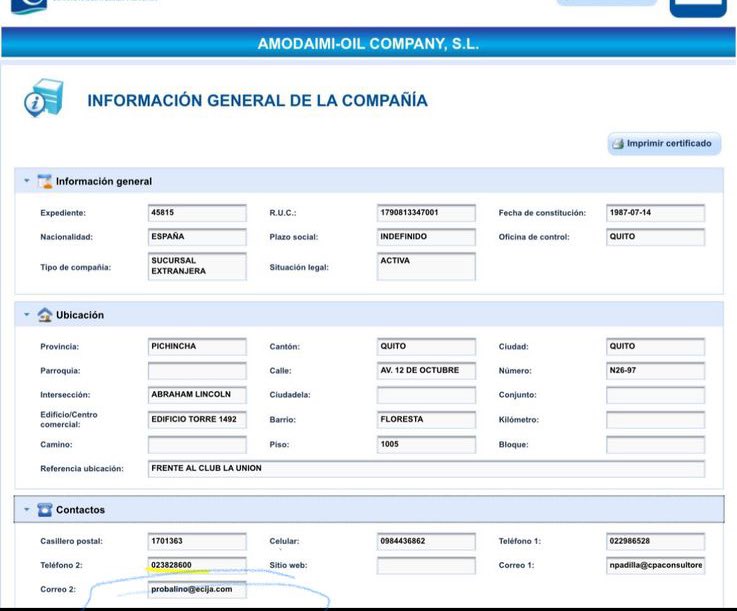Viewport: 737px width, 611px height.
Task: Click the Imprimir certificado button
Action: (x=664, y=144)
